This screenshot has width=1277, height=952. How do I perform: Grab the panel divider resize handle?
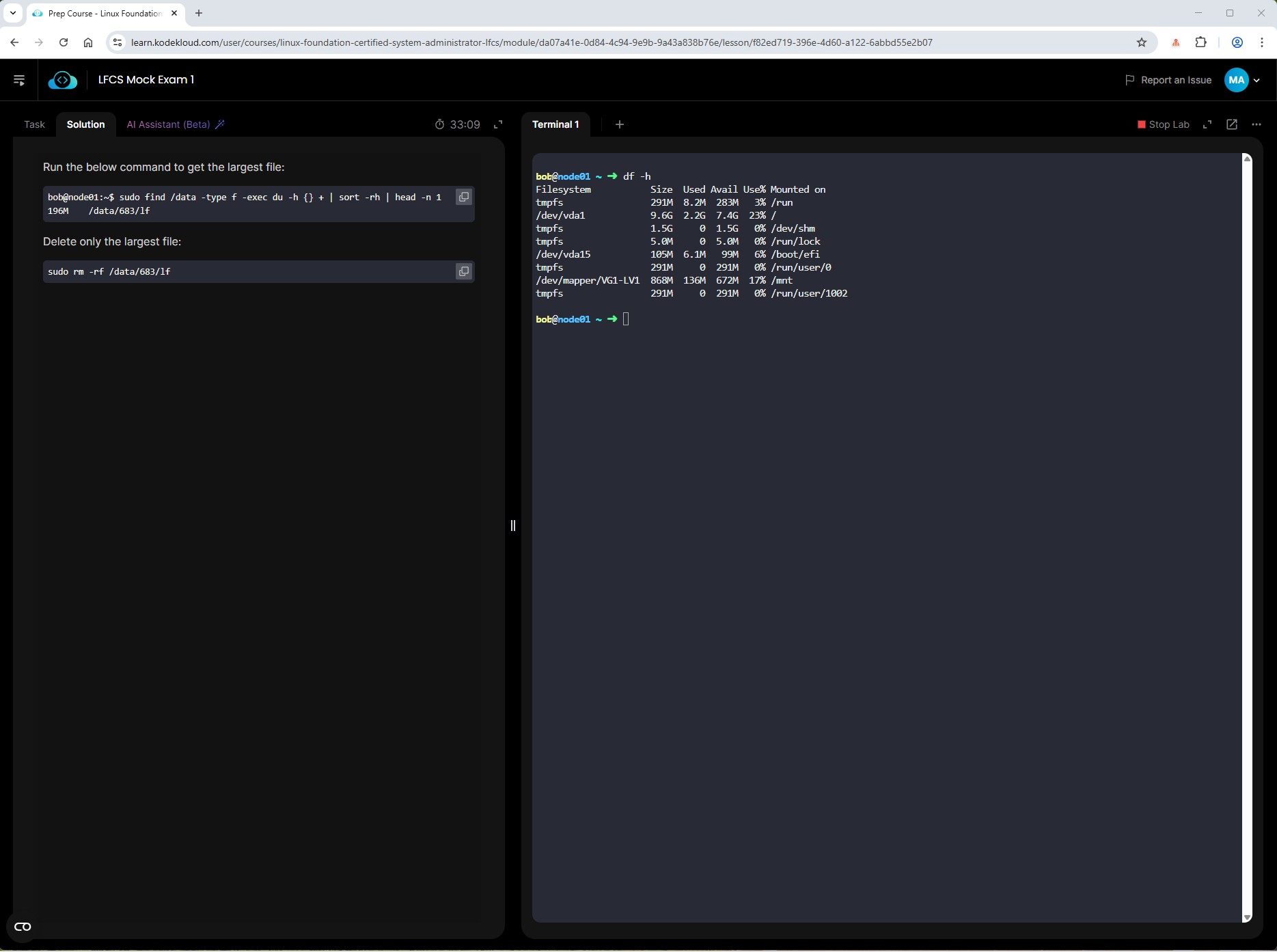[512, 525]
